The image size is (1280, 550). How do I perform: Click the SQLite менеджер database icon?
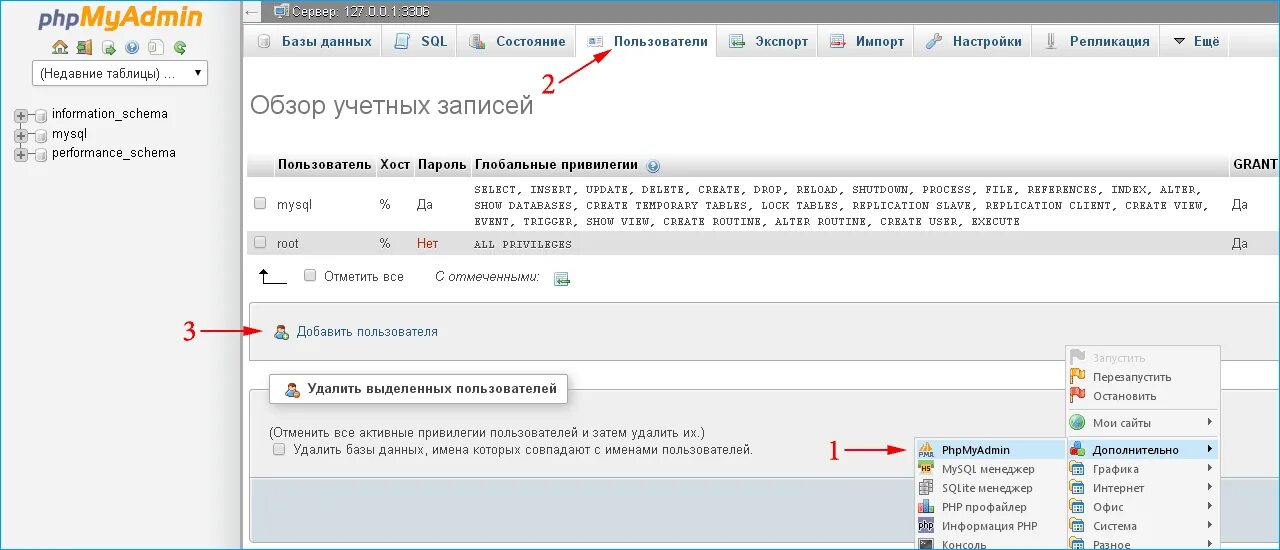pyautogui.click(x=926, y=488)
